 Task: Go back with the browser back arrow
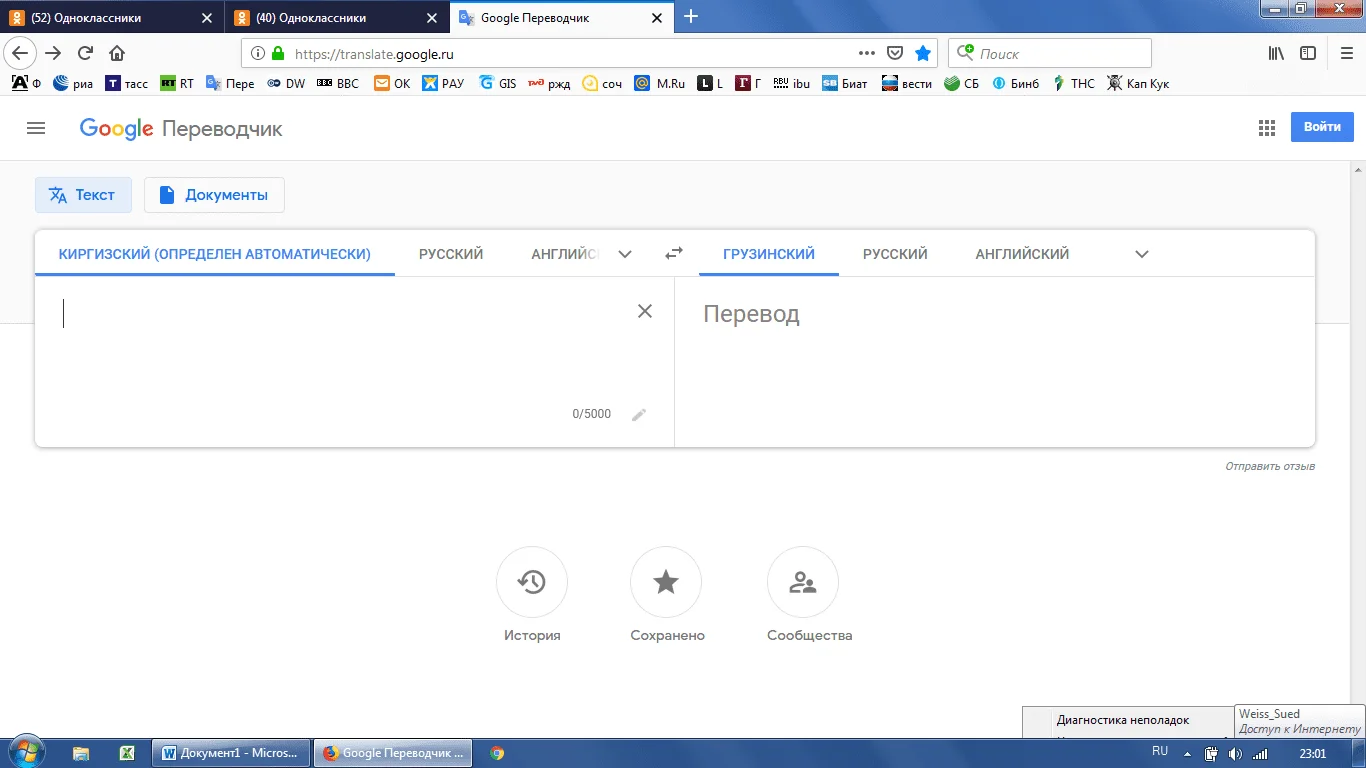(x=21, y=54)
